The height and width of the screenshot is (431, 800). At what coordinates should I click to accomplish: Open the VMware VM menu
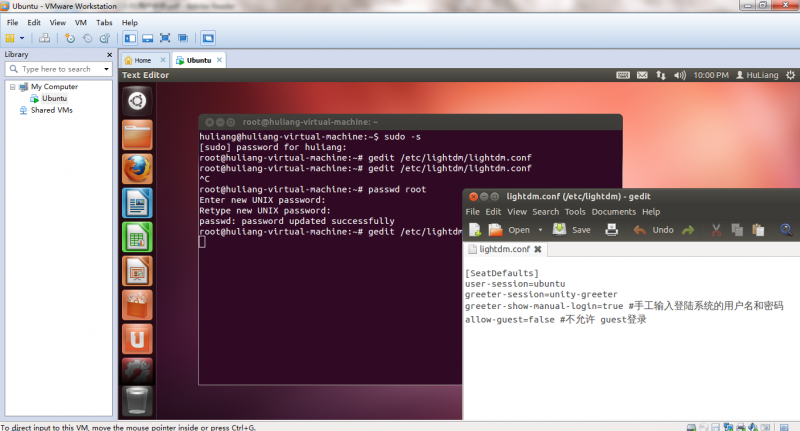pos(81,22)
